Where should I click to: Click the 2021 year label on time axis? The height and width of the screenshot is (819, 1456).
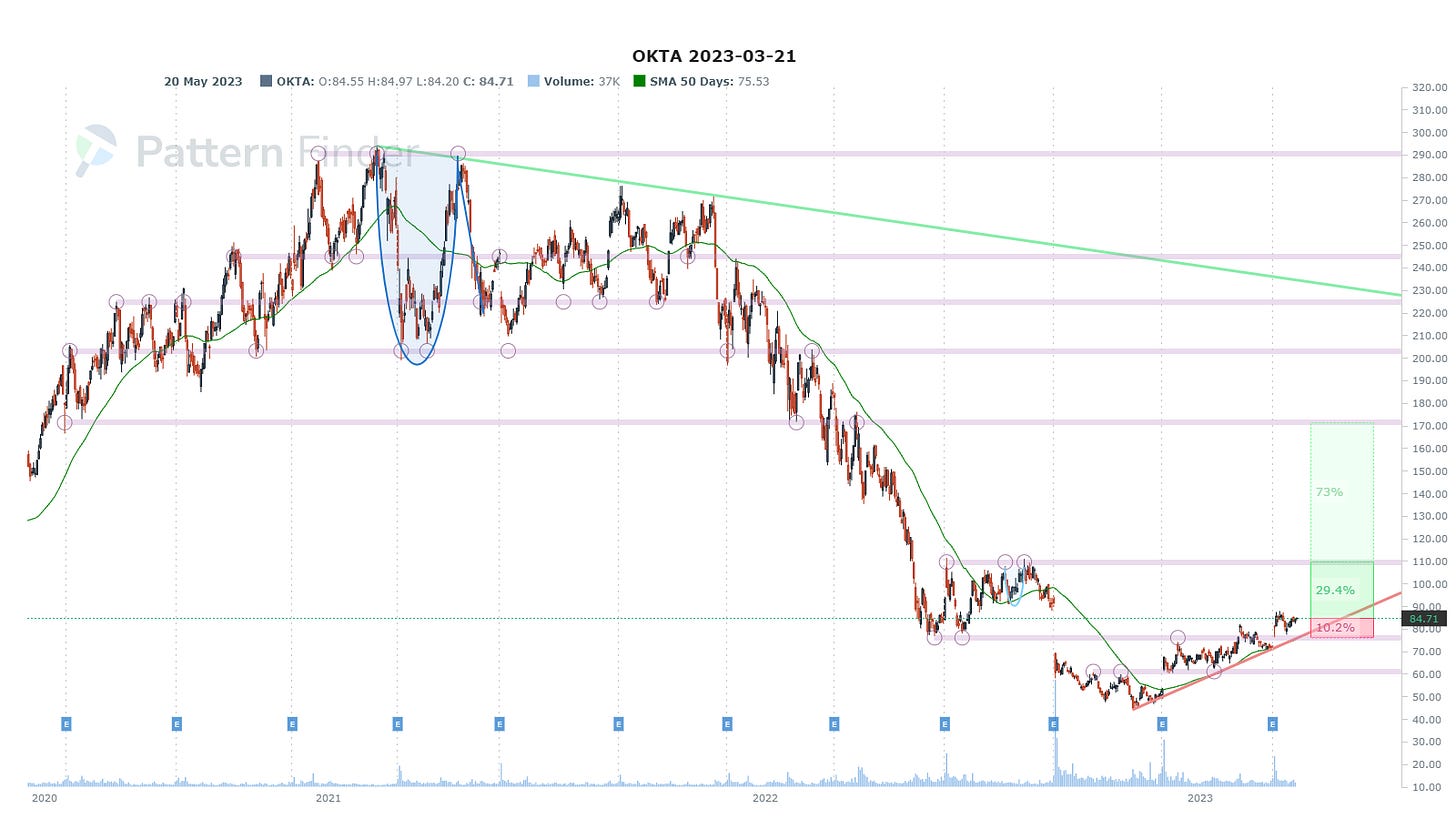click(327, 798)
